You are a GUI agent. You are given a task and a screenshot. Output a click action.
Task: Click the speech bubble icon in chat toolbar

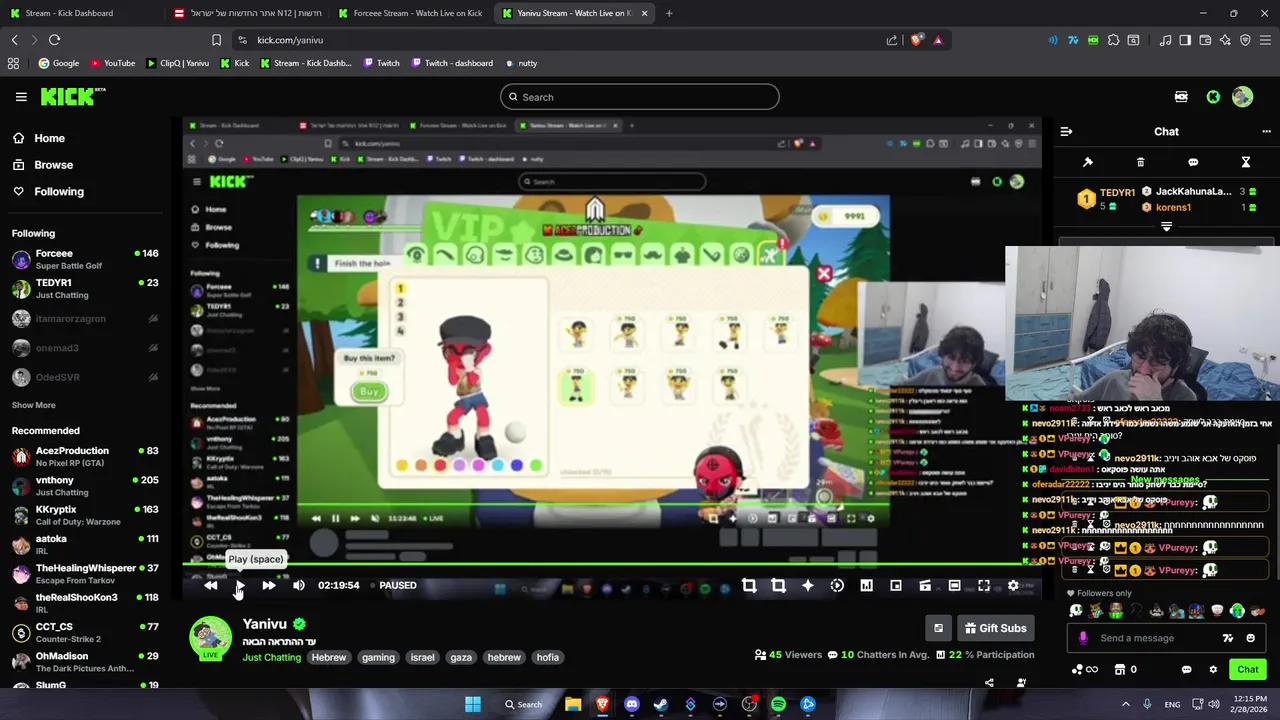pyautogui.click(x=1193, y=162)
